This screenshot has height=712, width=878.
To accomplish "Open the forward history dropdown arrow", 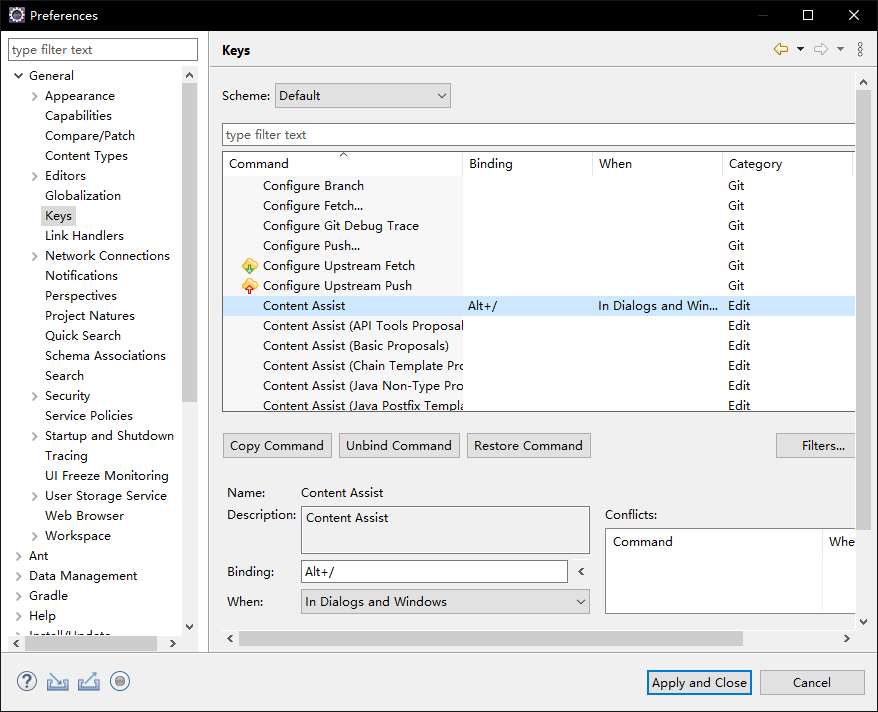I will 840,49.
